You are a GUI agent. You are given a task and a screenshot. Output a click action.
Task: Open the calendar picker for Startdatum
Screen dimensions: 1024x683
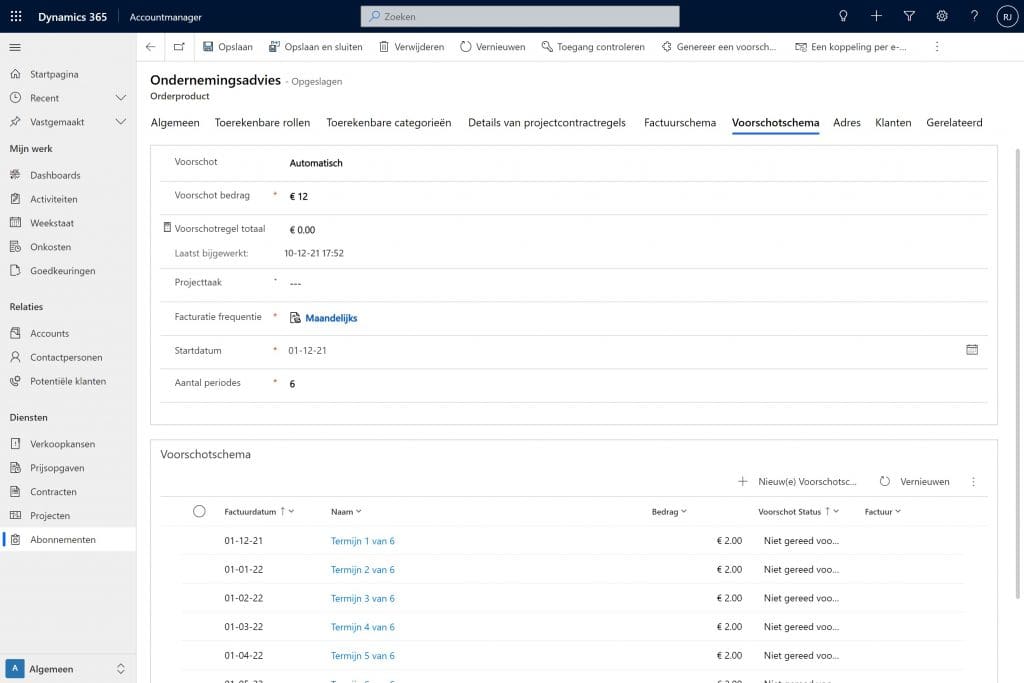tap(972, 350)
